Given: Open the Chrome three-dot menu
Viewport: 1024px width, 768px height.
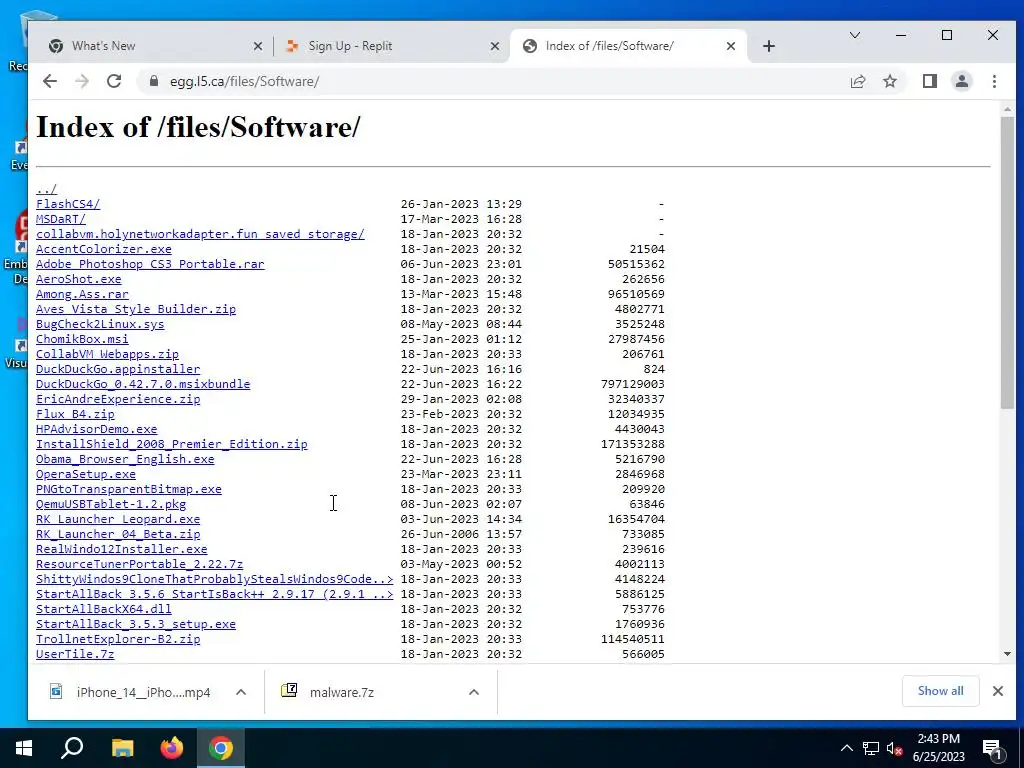Looking at the screenshot, I should 994,82.
